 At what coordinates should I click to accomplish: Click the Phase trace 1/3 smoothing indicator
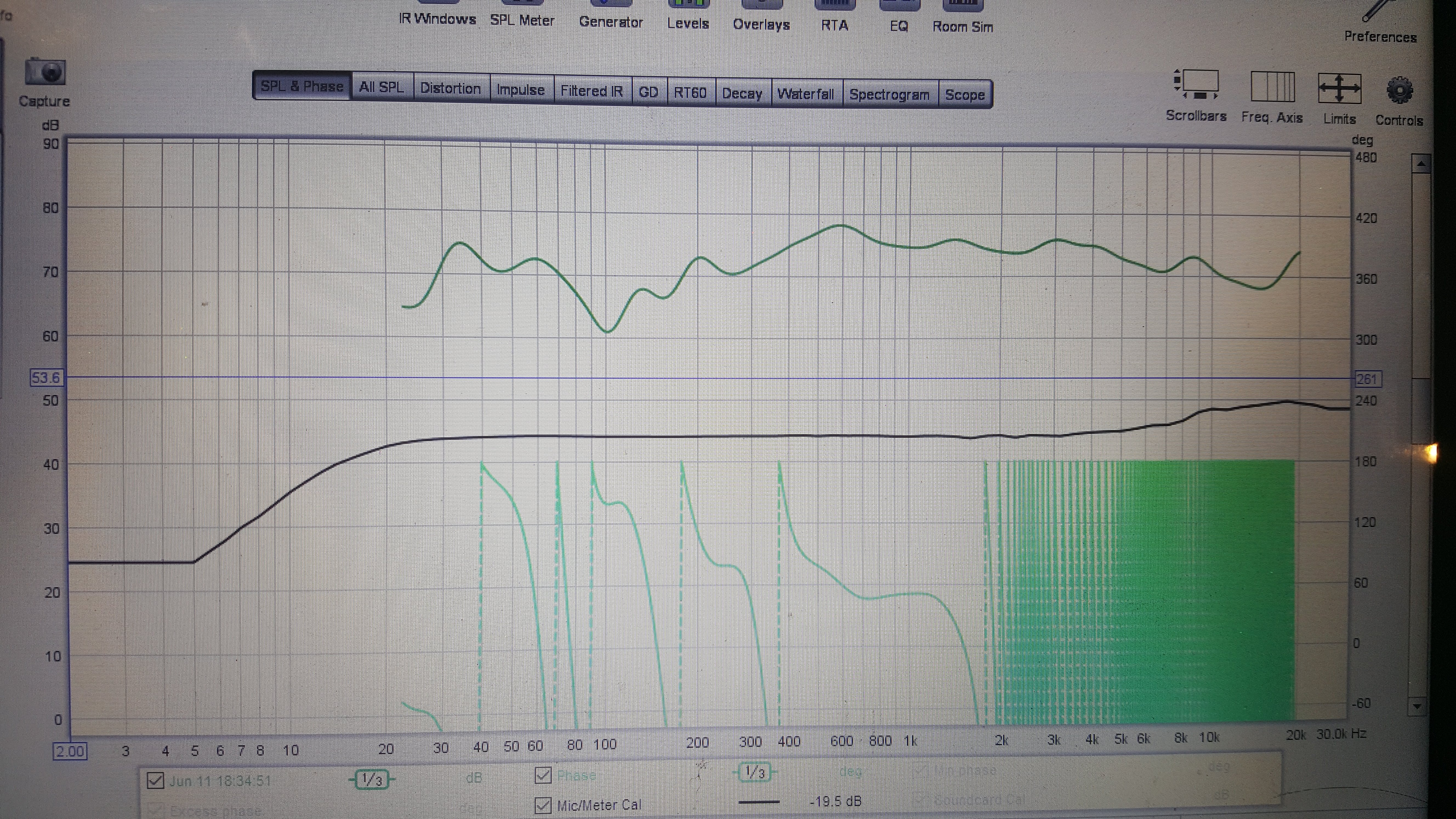coord(755,772)
